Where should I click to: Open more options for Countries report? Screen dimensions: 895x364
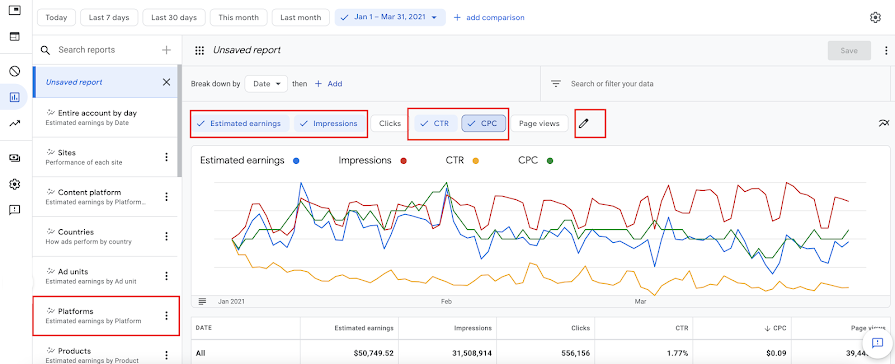pos(167,236)
